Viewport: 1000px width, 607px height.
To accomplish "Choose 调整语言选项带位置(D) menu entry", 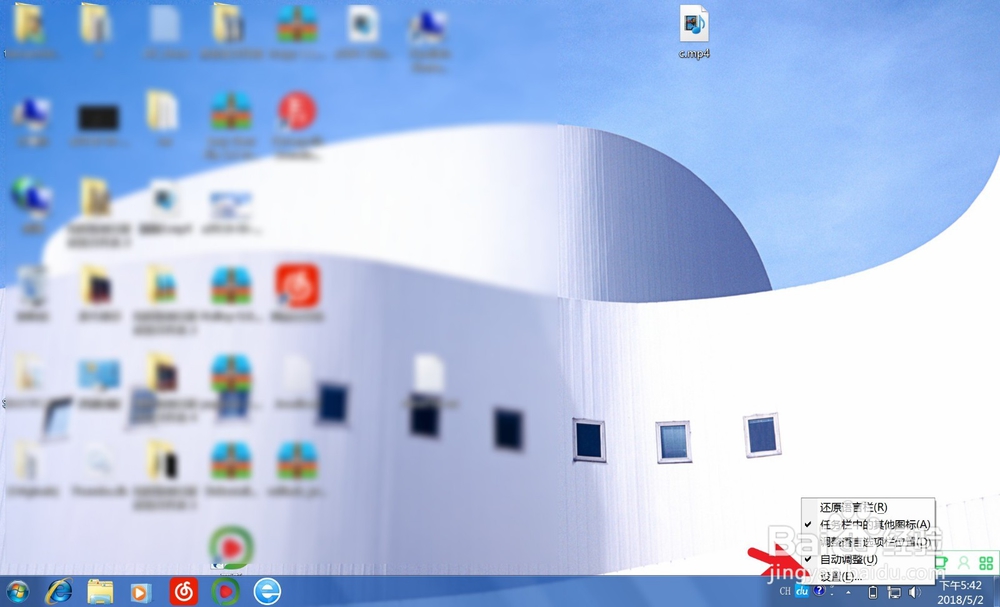I will pos(868,542).
